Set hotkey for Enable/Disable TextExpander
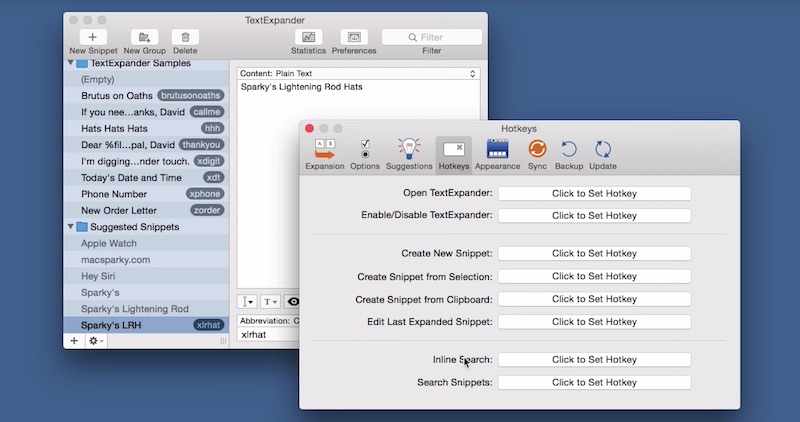Screen dimensions: 800x422 [594, 215]
